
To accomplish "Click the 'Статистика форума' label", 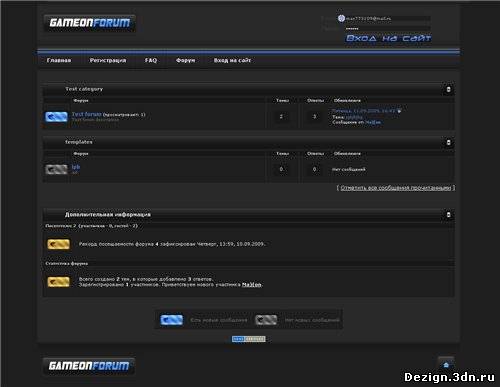I will pyautogui.click(x=67, y=263).
